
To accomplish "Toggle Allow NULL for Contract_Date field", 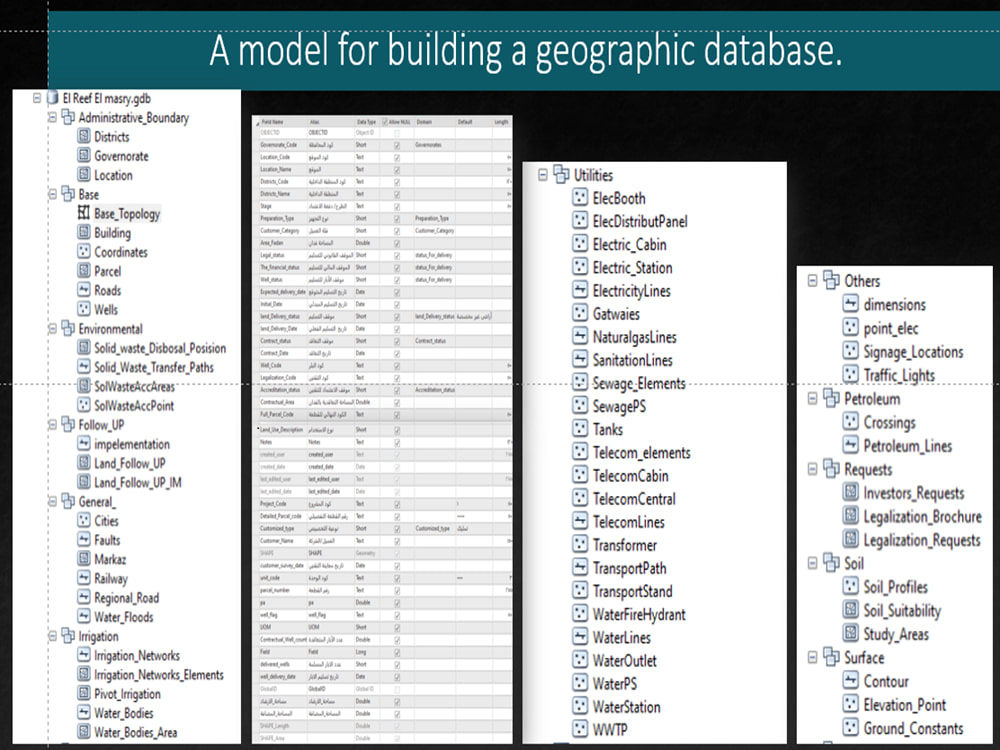I will (x=397, y=354).
